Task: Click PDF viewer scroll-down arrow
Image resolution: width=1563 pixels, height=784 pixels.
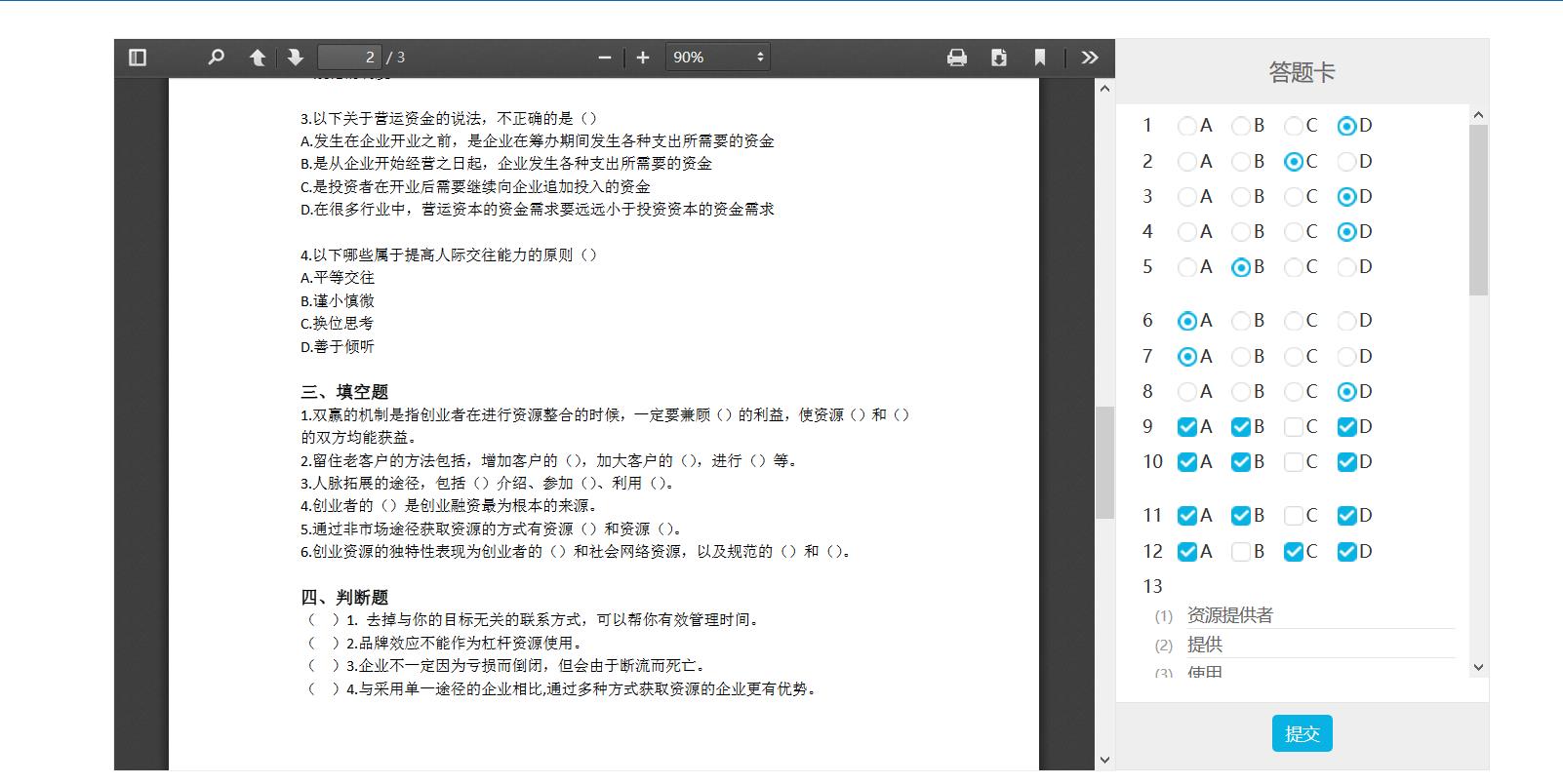Action: 1104,760
